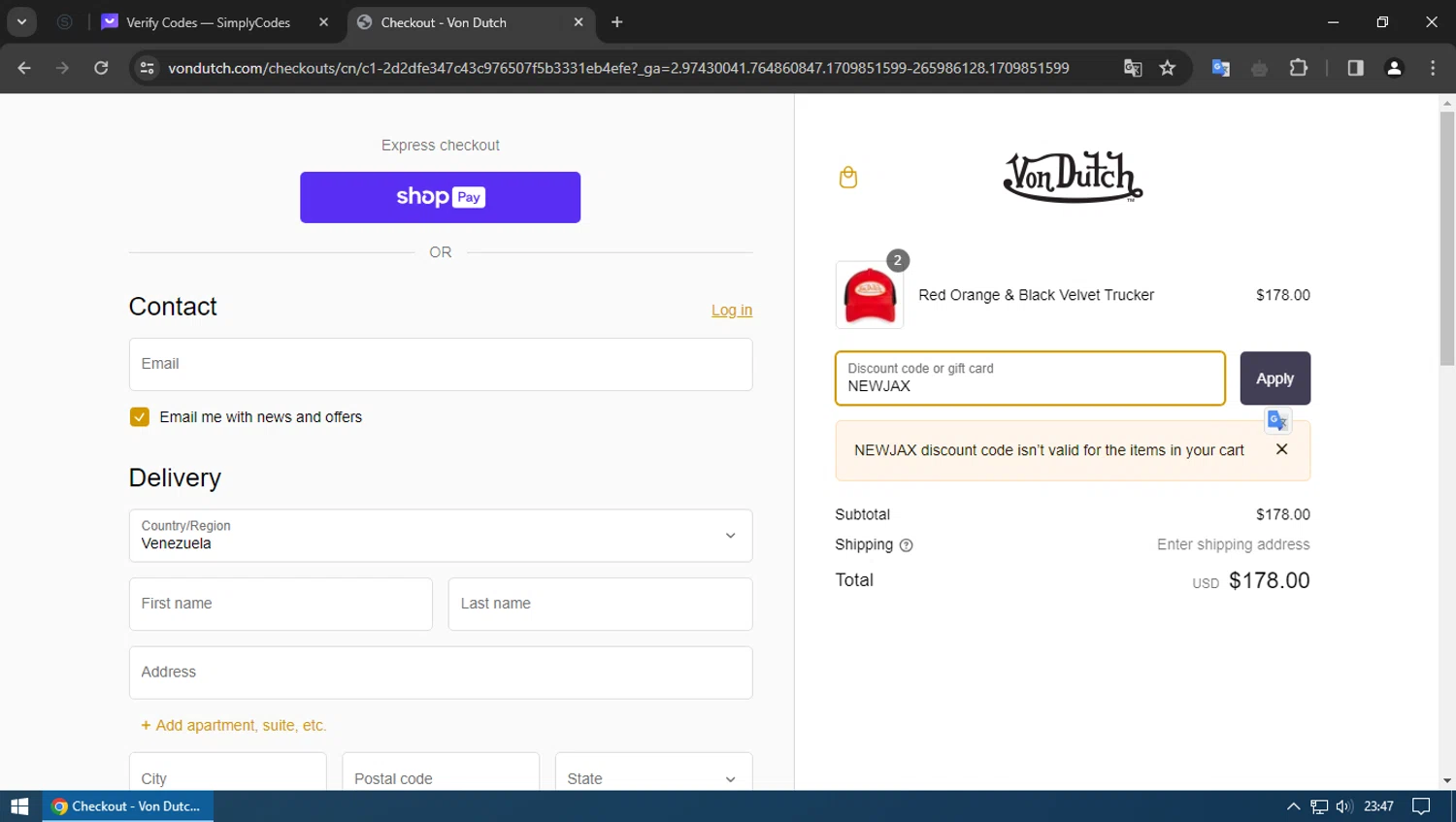Screen dimensions: 1456x822
Task: Open a new browser tab
Action: (x=617, y=22)
